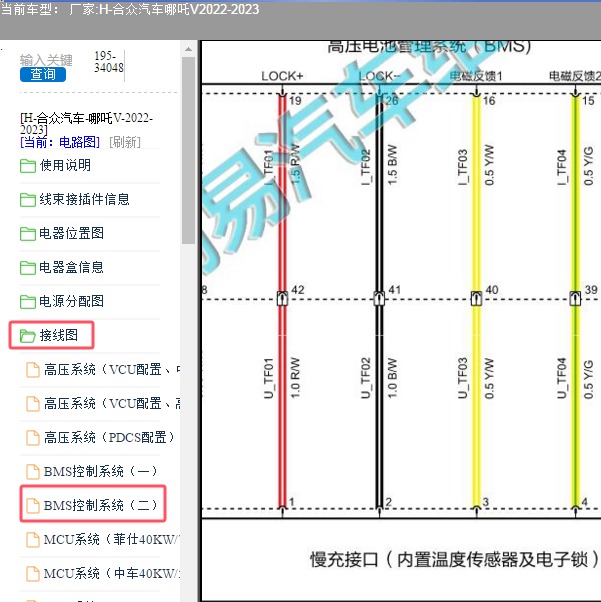The width and height of the screenshot is (601, 602).
Task: Open MCU系统（中车40KW document
Action: pos(111,573)
